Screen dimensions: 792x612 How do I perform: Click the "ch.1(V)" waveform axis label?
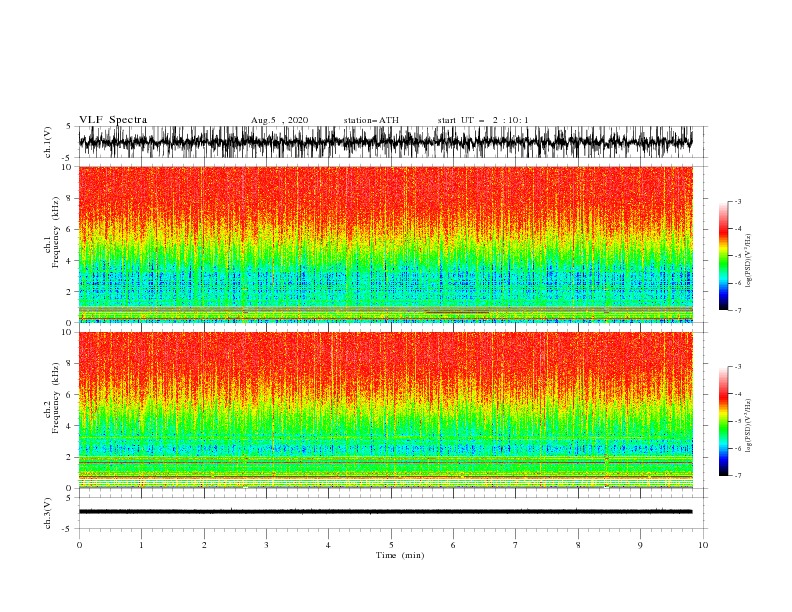48,142
